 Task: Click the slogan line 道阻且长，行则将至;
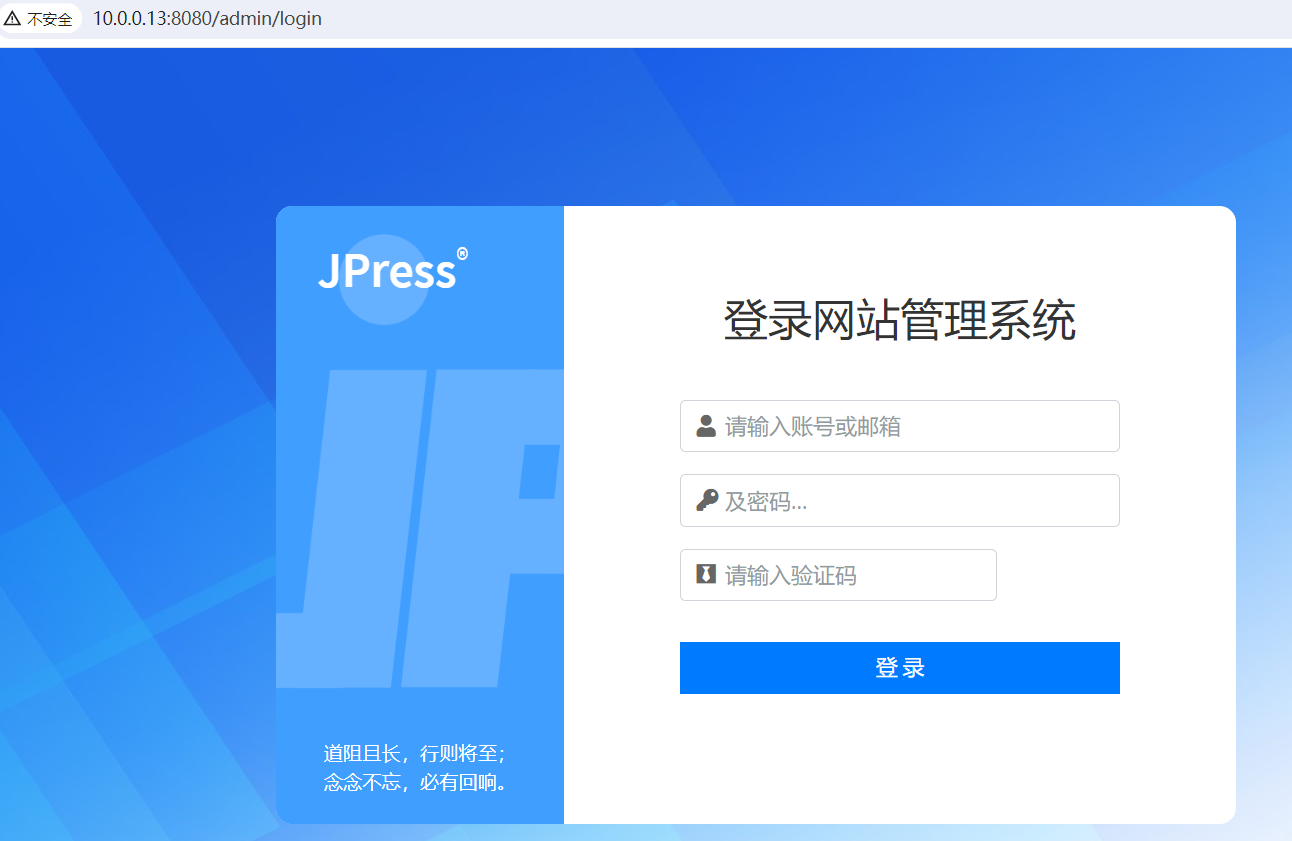[414, 754]
